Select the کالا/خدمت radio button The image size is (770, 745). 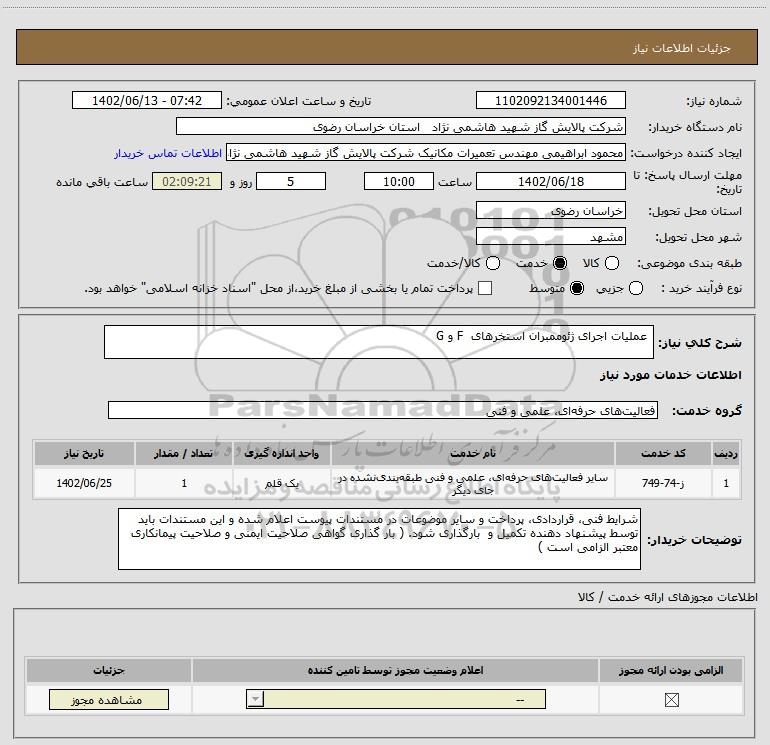point(493,263)
